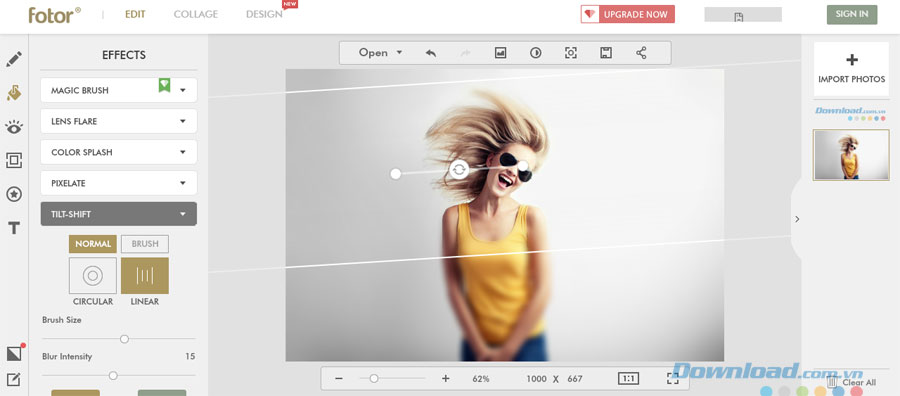Switch to the COLLAGE tab
This screenshot has width=900, height=396.
click(196, 14)
